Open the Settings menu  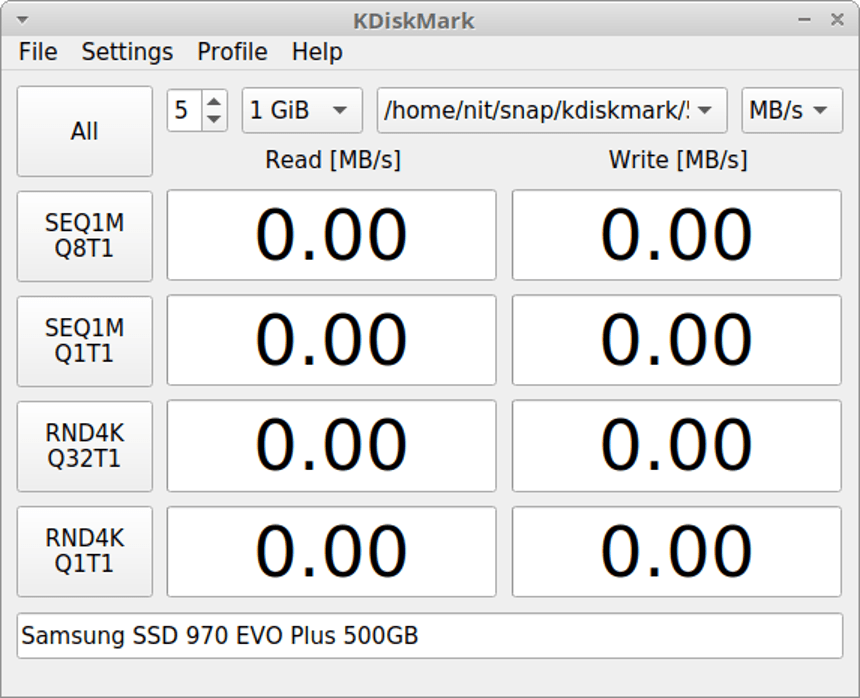(126, 52)
